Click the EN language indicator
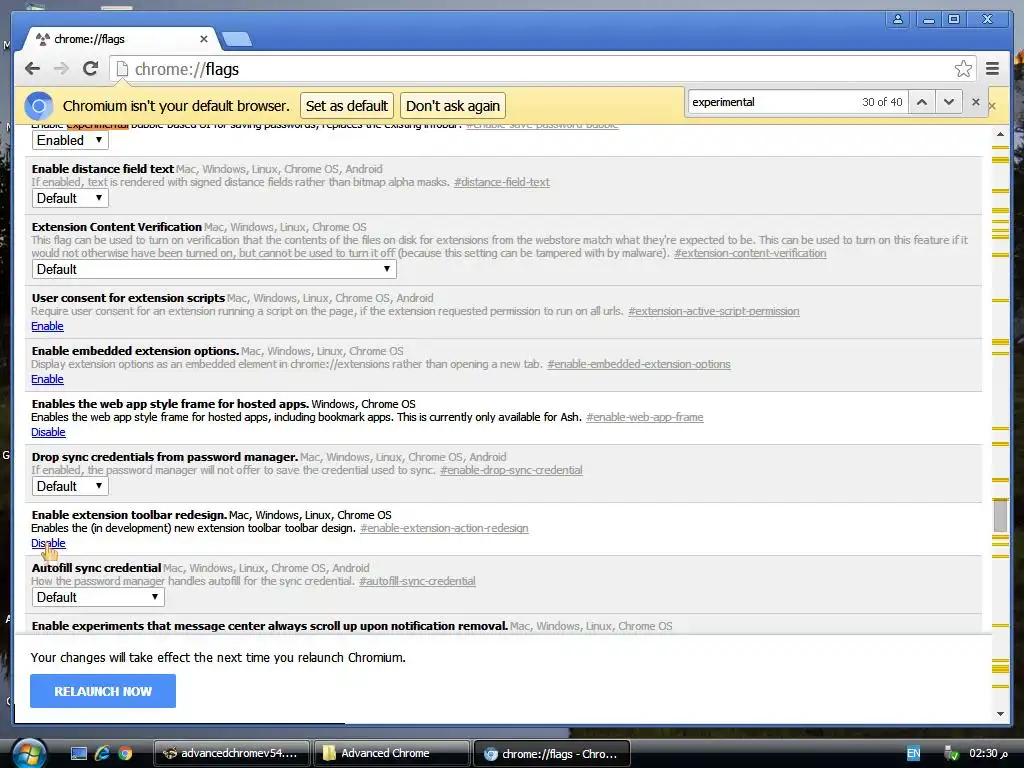This screenshot has width=1024, height=768. (x=913, y=754)
